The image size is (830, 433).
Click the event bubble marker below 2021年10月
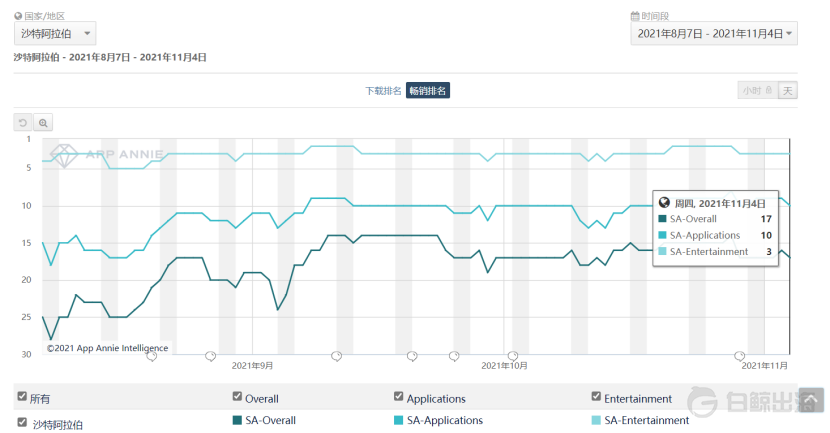(x=513, y=355)
